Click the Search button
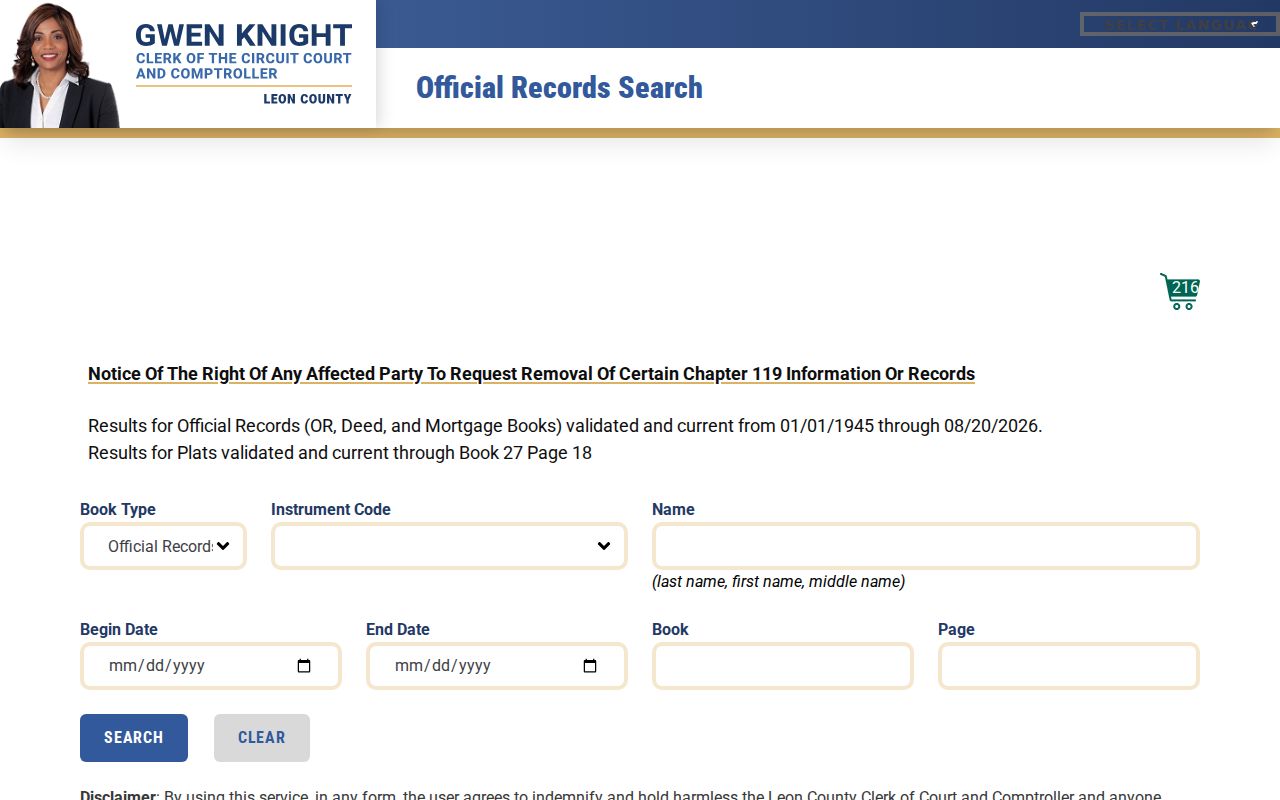1280x800 pixels. click(x=134, y=738)
